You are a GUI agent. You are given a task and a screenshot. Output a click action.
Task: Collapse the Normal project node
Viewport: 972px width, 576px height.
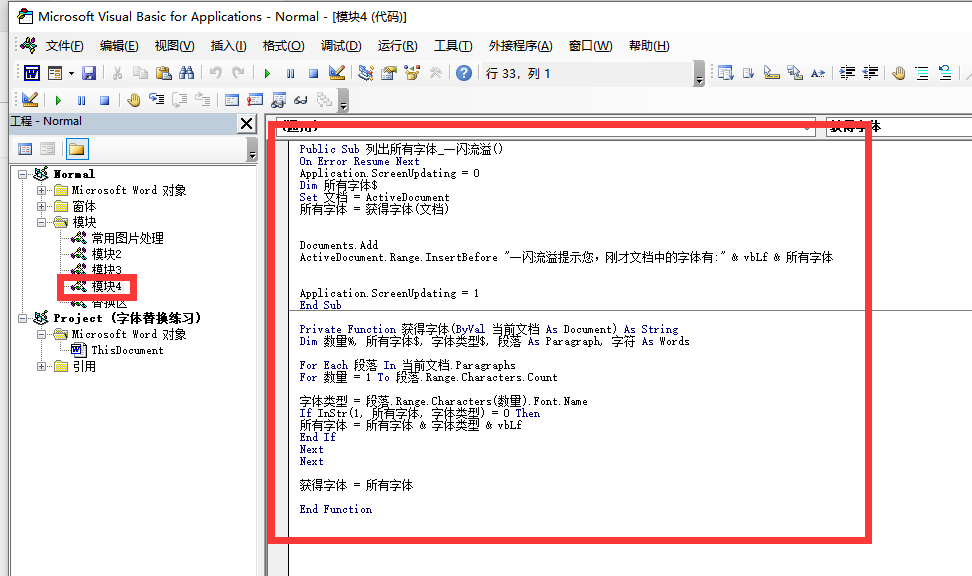click(x=22, y=174)
